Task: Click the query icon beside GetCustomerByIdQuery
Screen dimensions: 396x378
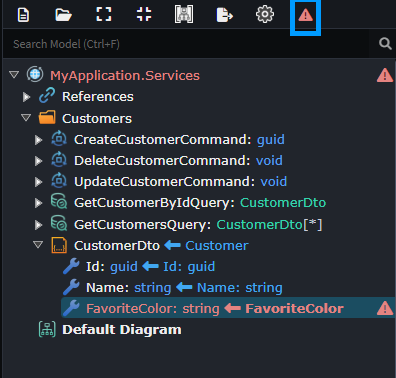Action: tap(59, 202)
